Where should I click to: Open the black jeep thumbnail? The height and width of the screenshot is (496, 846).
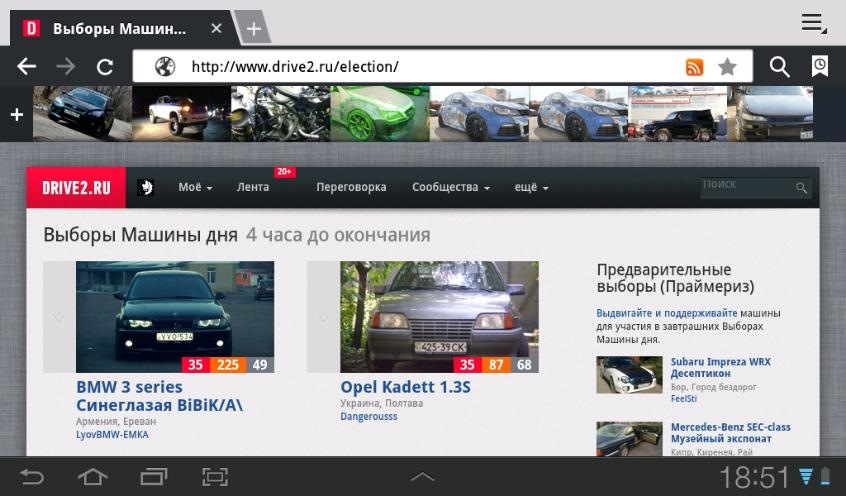[678, 114]
